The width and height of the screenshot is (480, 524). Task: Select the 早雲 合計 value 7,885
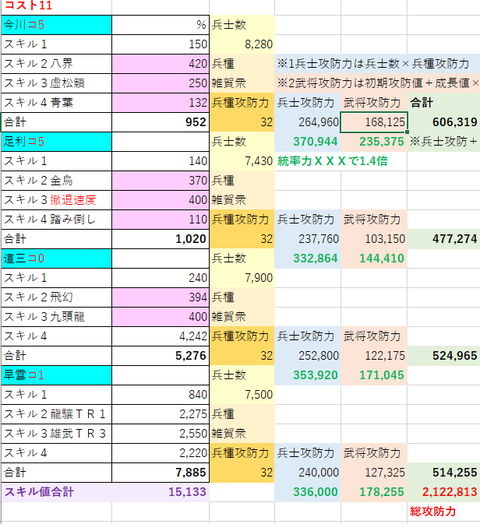pyautogui.click(x=160, y=473)
